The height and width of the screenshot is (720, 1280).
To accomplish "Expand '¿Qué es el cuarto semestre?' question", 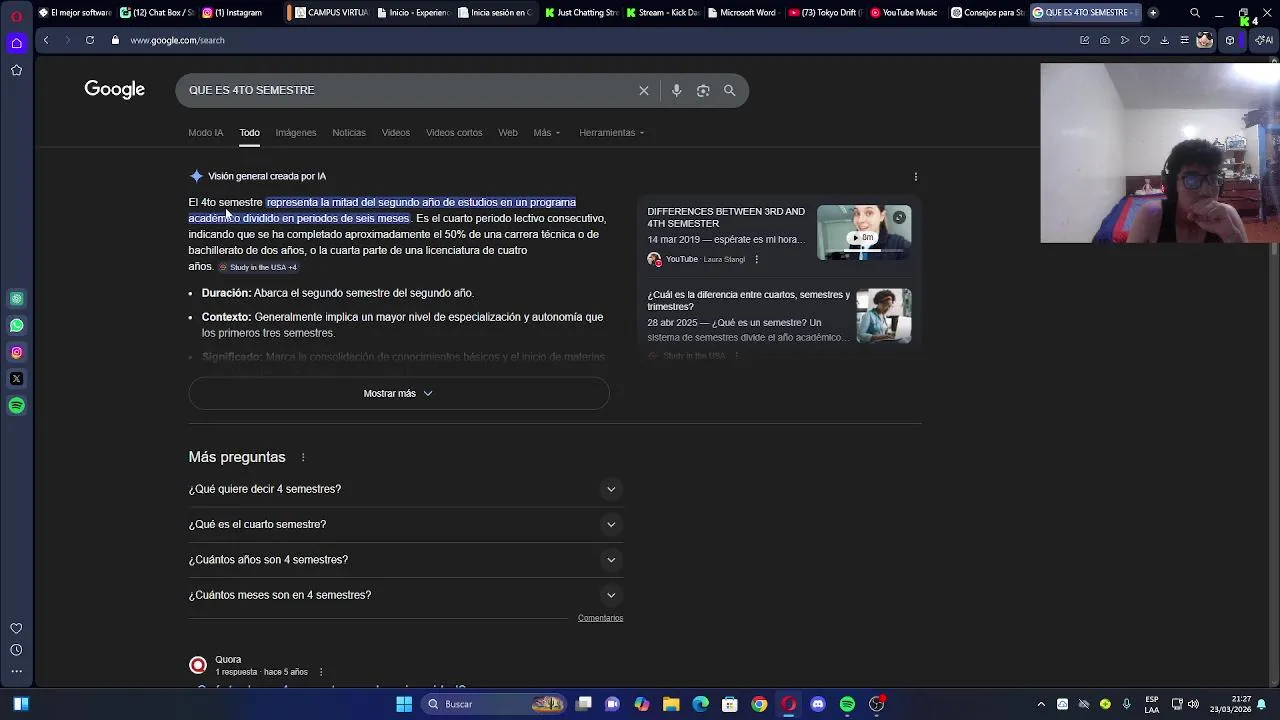I will pyautogui.click(x=405, y=524).
